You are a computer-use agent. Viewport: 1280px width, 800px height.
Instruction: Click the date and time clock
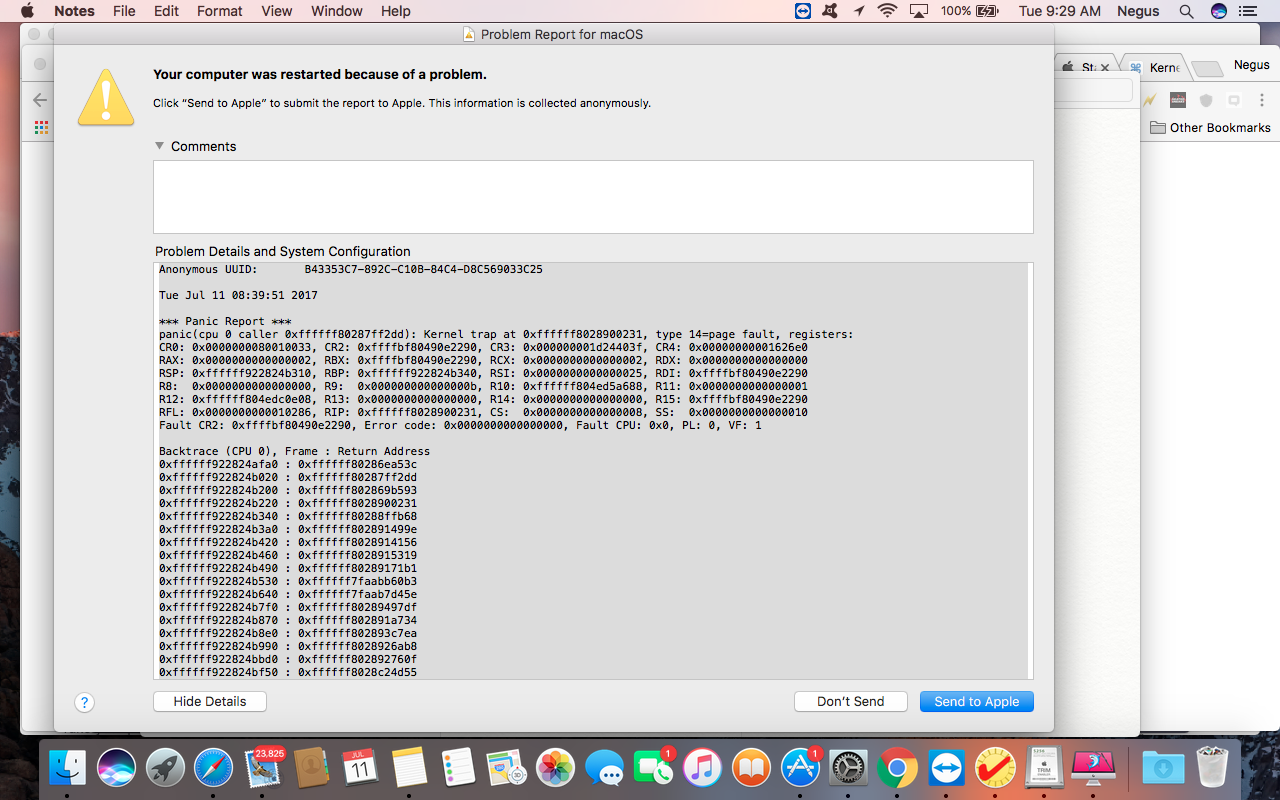[x=1060, y=11]
